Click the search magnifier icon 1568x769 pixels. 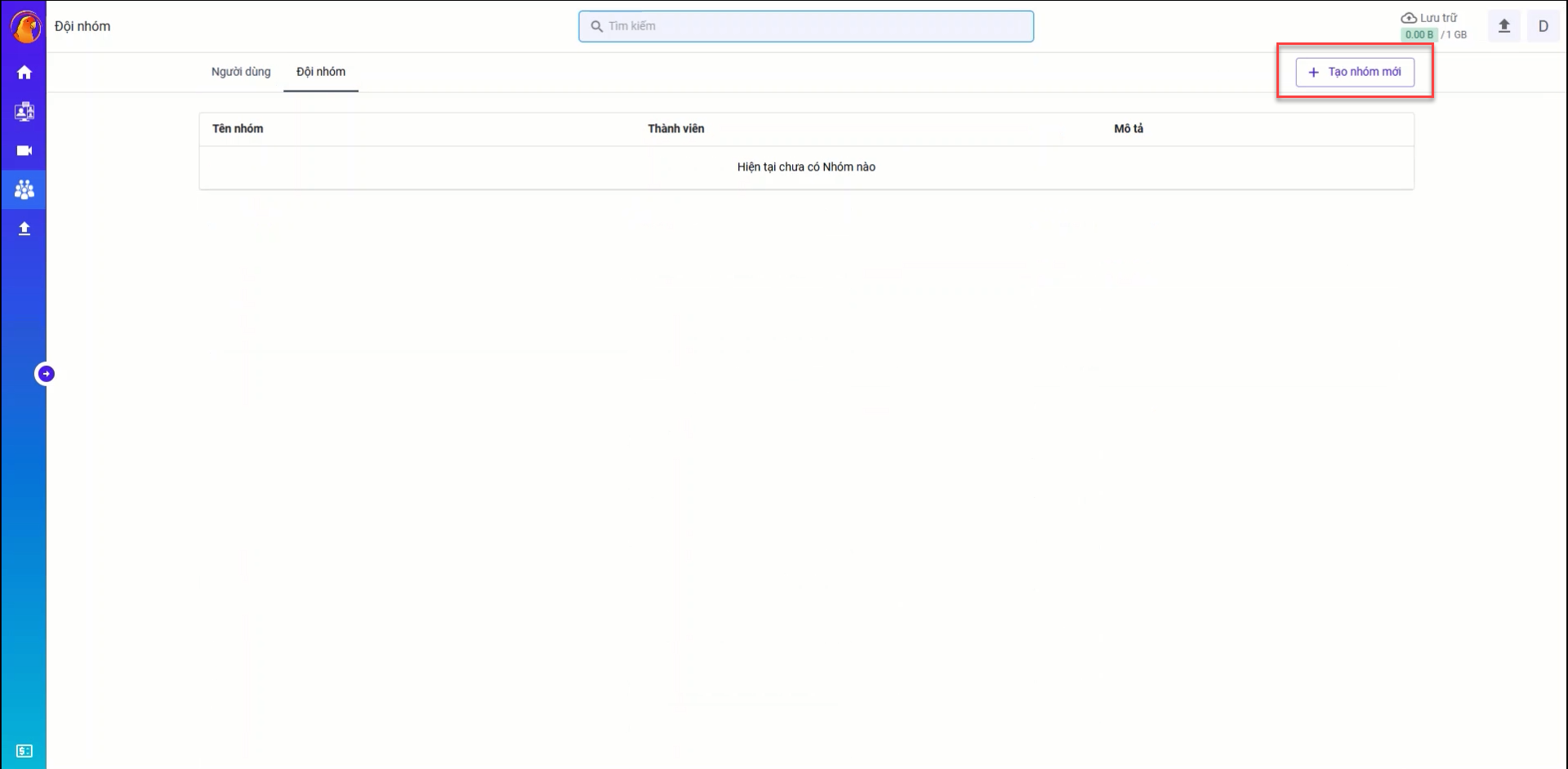coord(597,26)
